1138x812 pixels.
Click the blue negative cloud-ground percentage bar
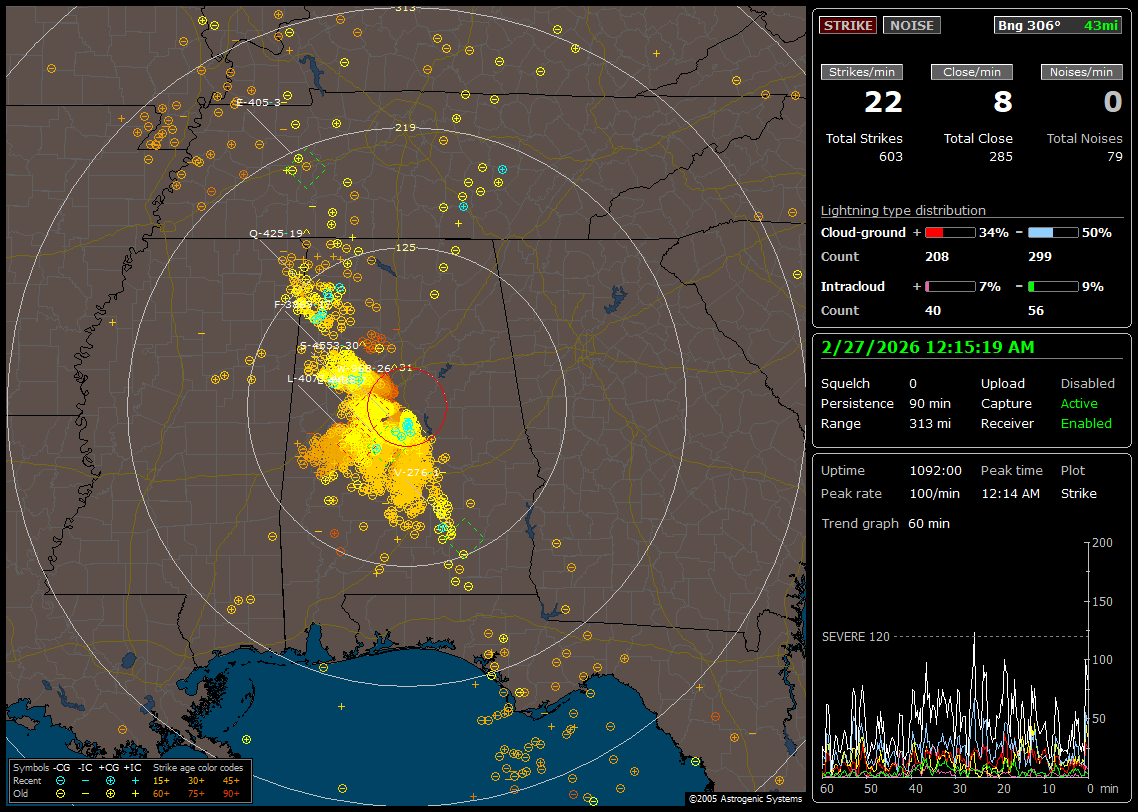(1053, 232)
